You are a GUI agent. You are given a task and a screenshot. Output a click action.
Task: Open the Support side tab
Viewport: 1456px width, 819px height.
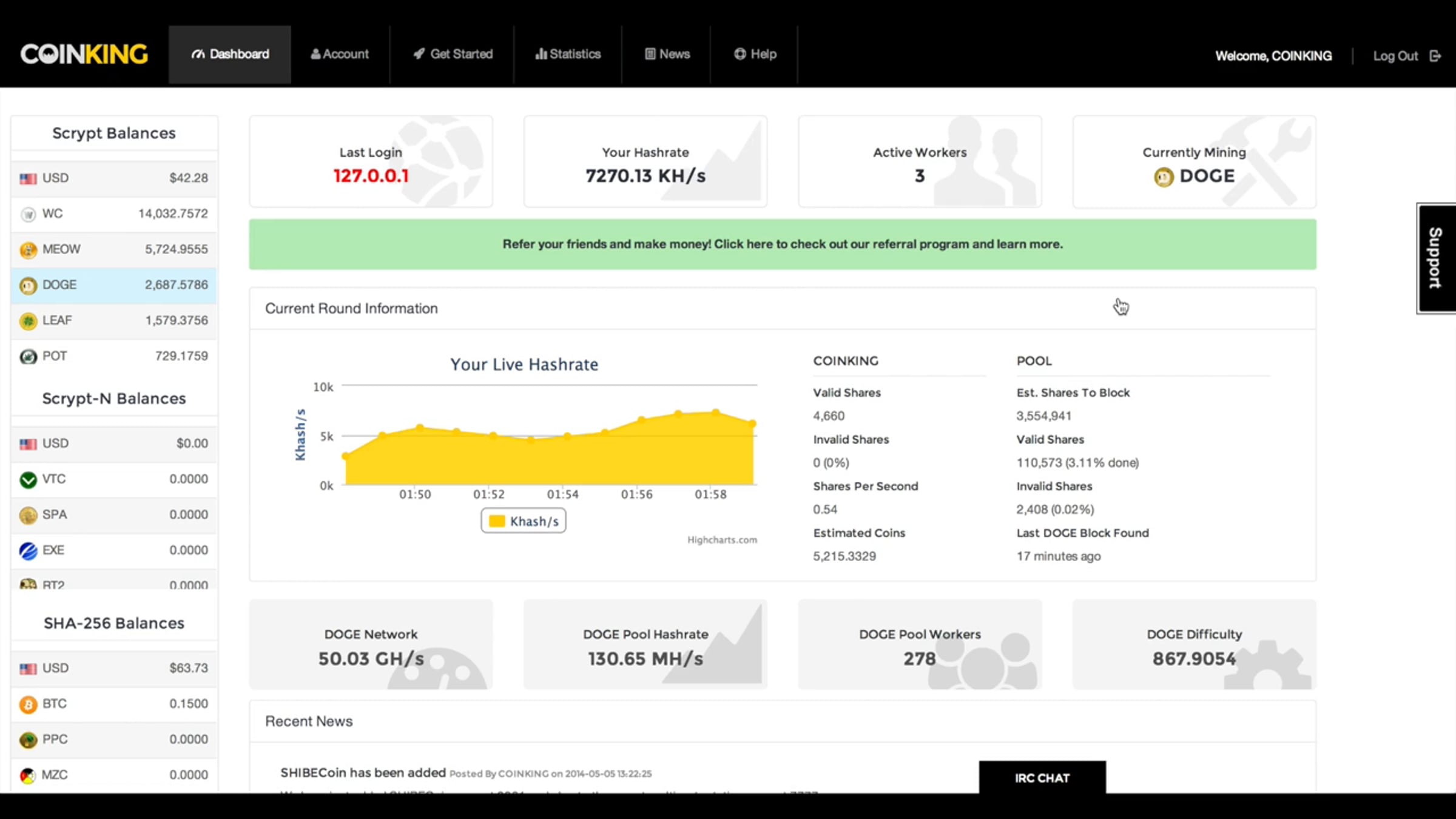1436,258
